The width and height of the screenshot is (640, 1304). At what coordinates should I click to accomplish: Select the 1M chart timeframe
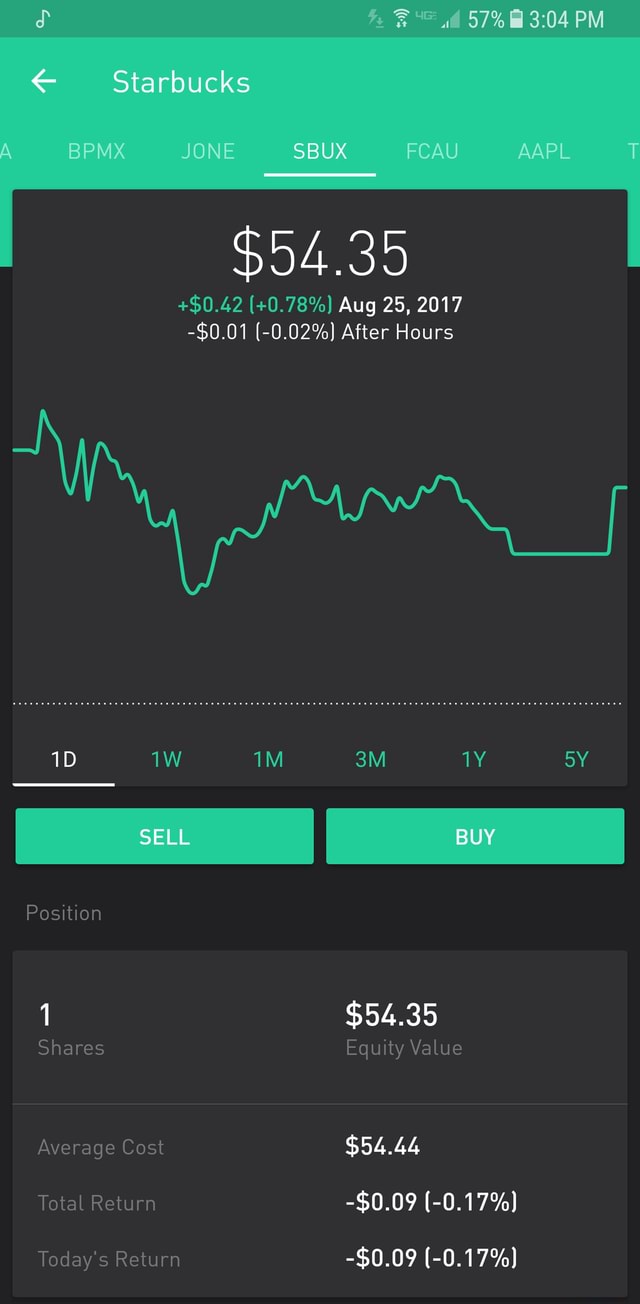(268, 759)
